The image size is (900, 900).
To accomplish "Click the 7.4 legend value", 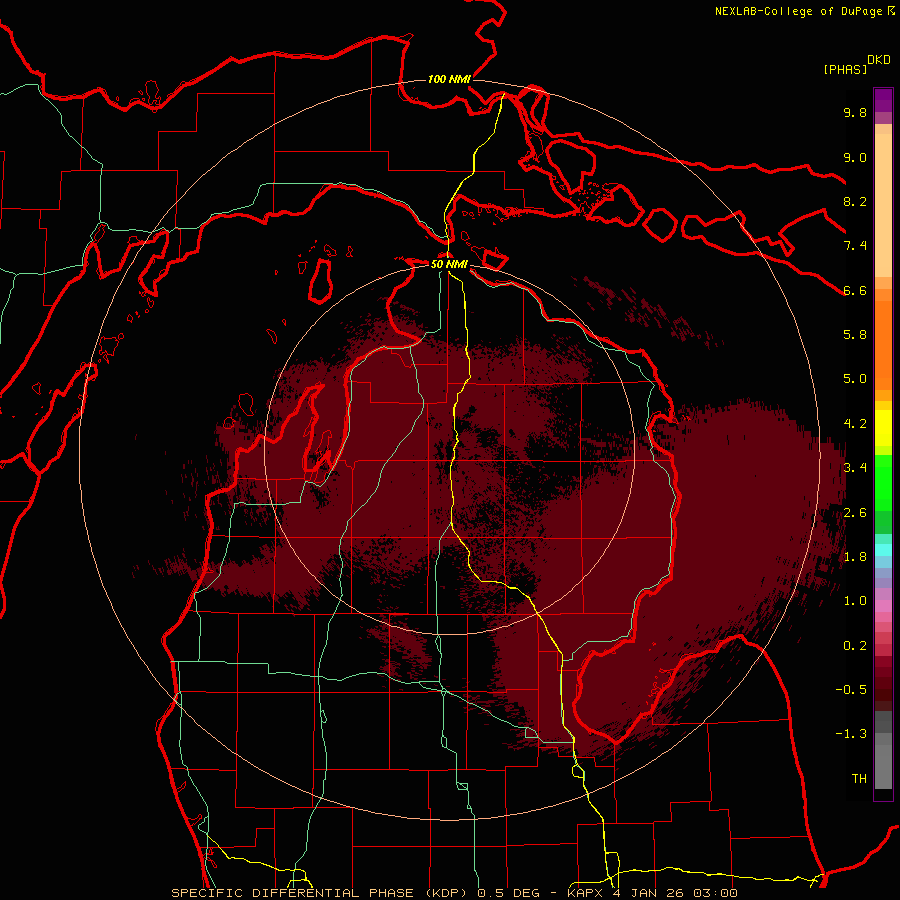I will pyautogui.click(x=855, y=246).
